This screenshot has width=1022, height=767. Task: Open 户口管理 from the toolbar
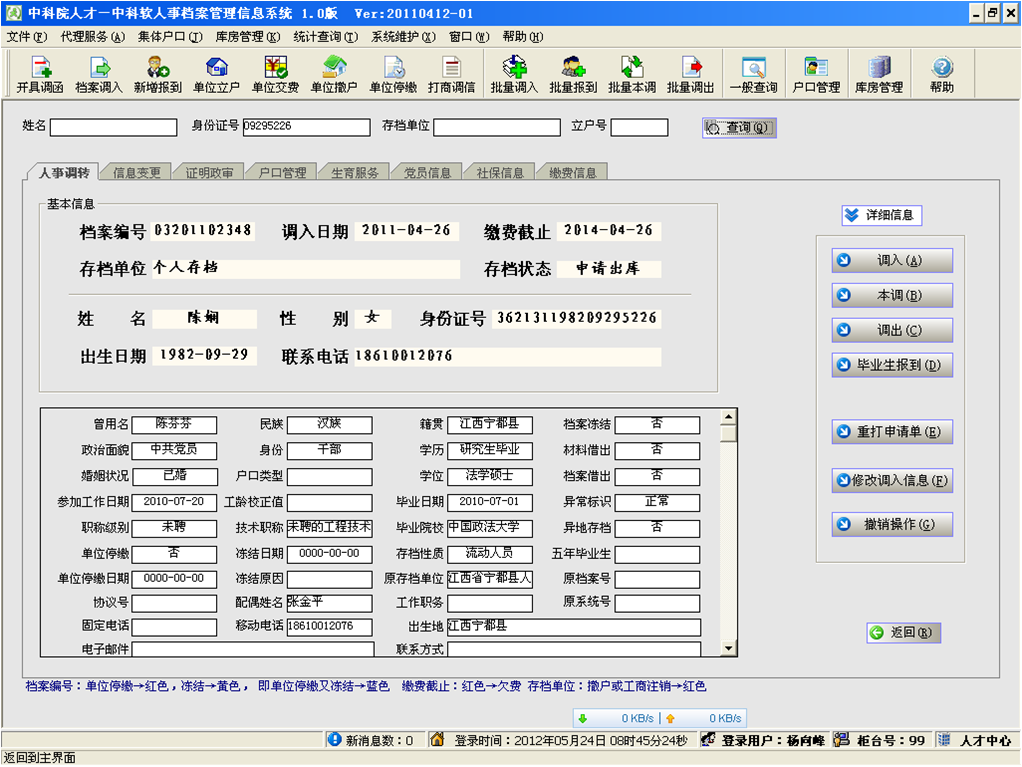pyautogui.click(x=816, y=74)
